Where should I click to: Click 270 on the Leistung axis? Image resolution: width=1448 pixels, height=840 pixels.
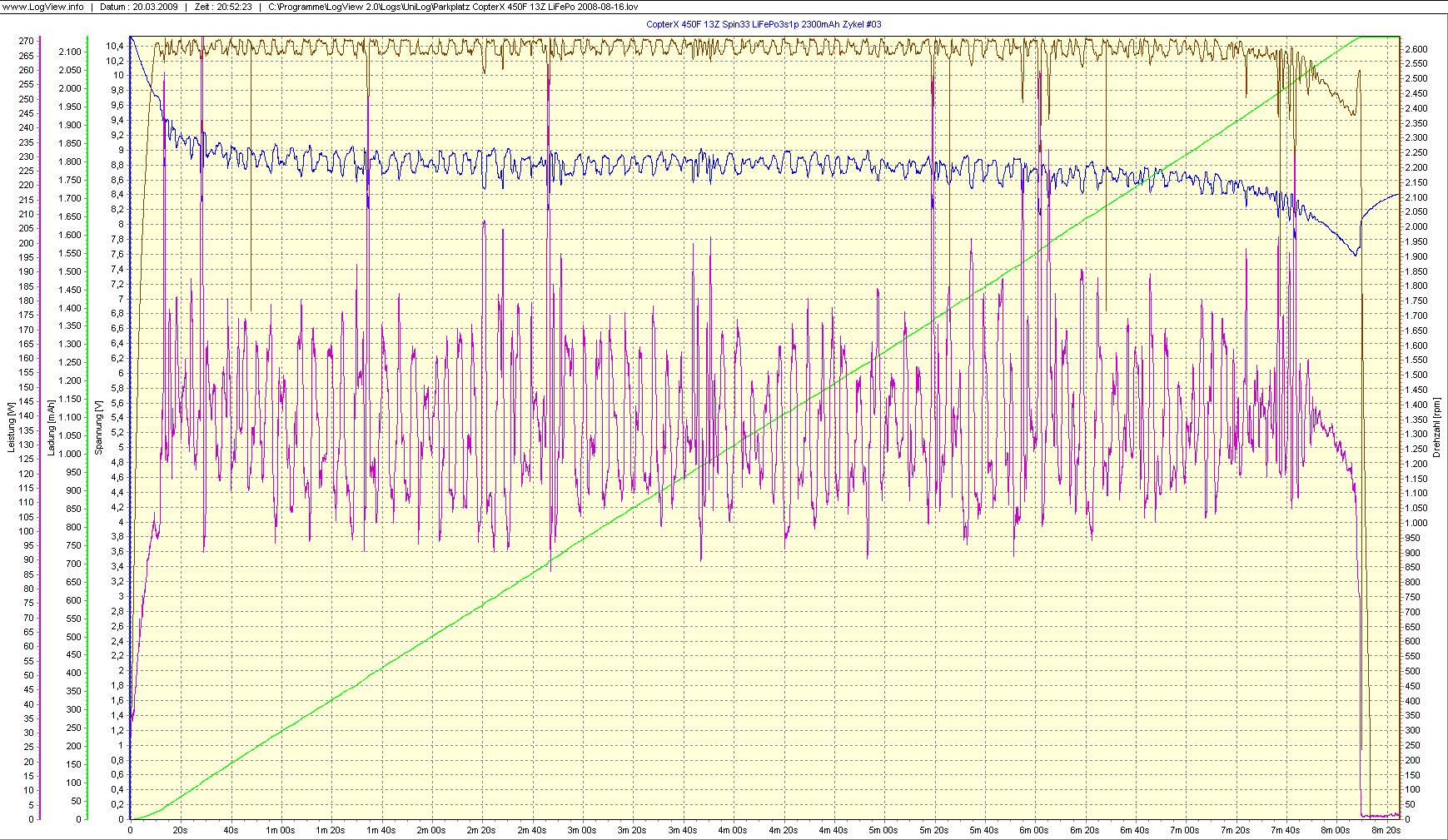[26, 41]
